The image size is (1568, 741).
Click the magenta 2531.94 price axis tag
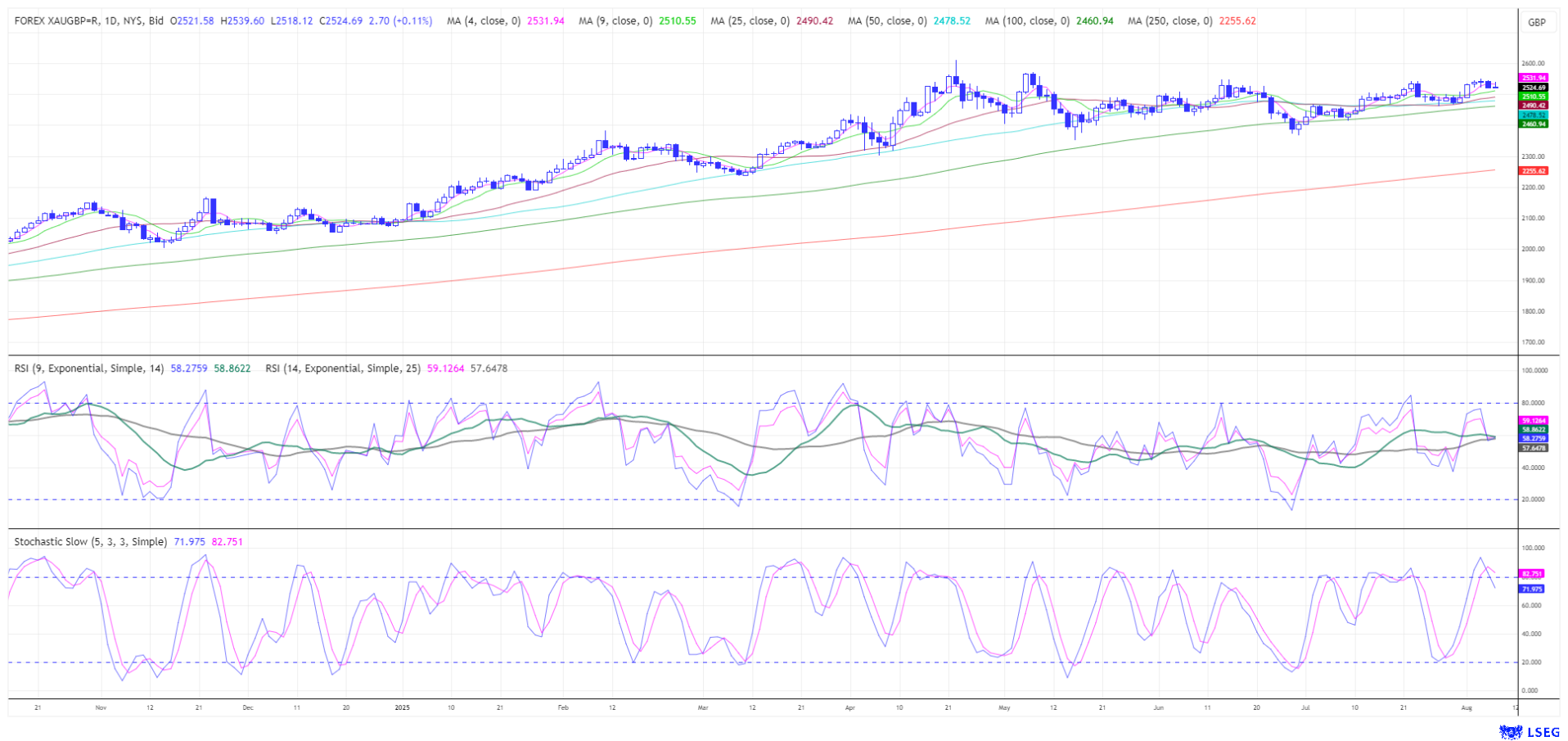[x=1533, y=78]
